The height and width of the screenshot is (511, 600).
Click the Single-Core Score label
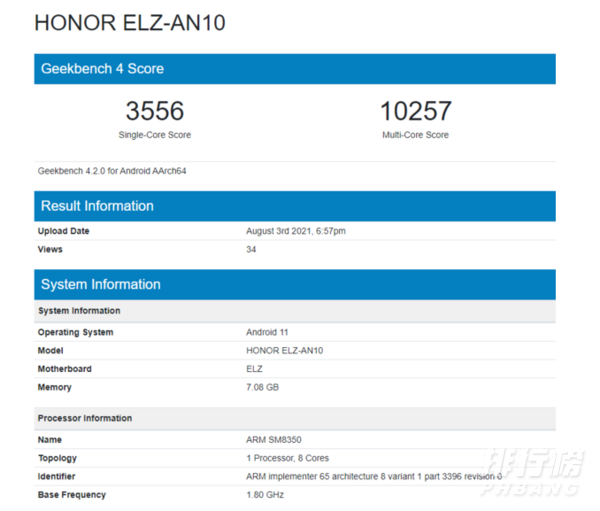pyautogui.click(x=155, y=135)
